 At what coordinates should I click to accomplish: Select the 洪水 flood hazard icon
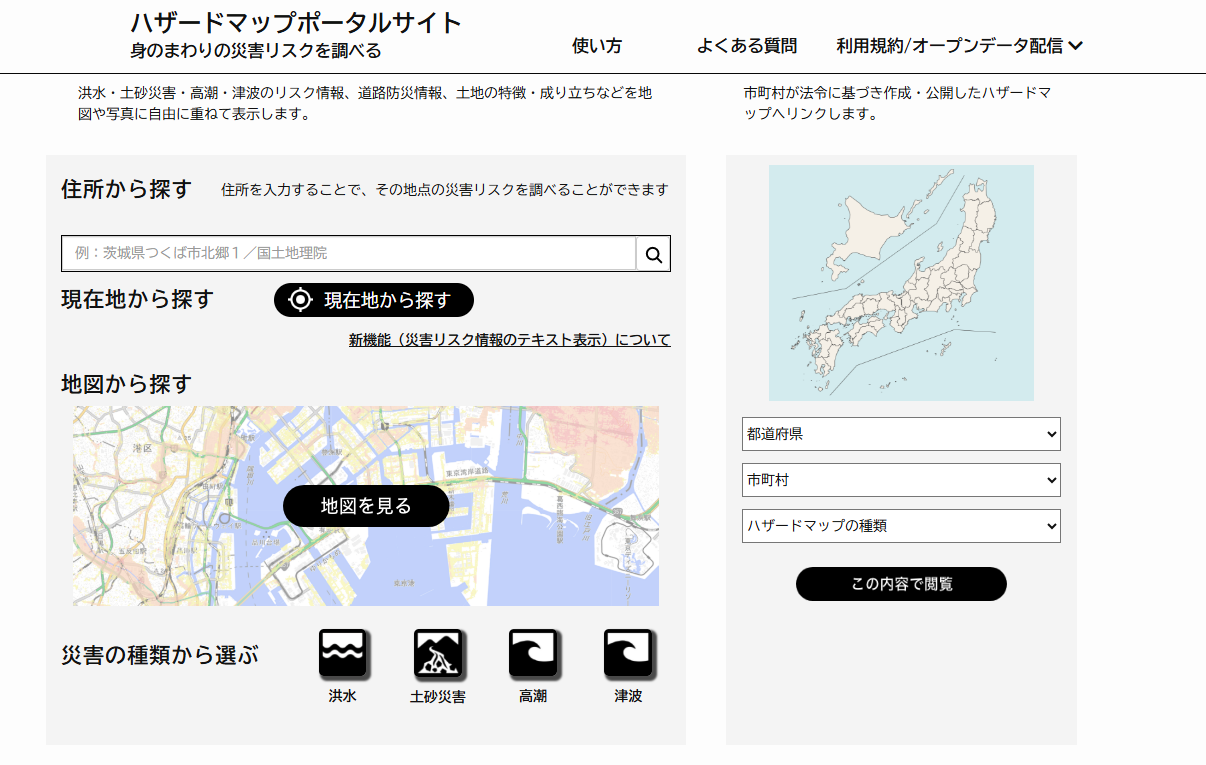click(x=343, y=655)
